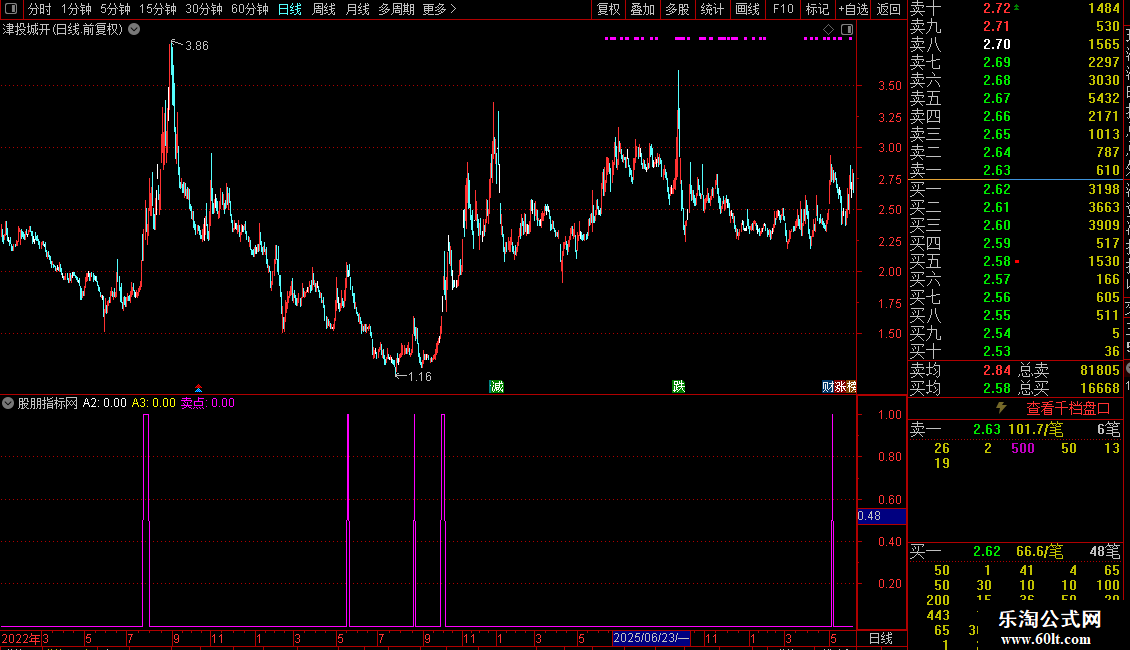The image size is (1130, 650).
Task: Click the 股朋指标网 indicator name
Action: pyautogui.click(x=48, y=403)
